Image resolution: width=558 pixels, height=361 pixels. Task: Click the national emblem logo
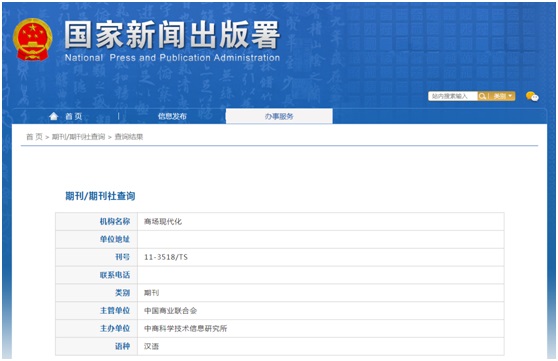click(x=33, y=40)
